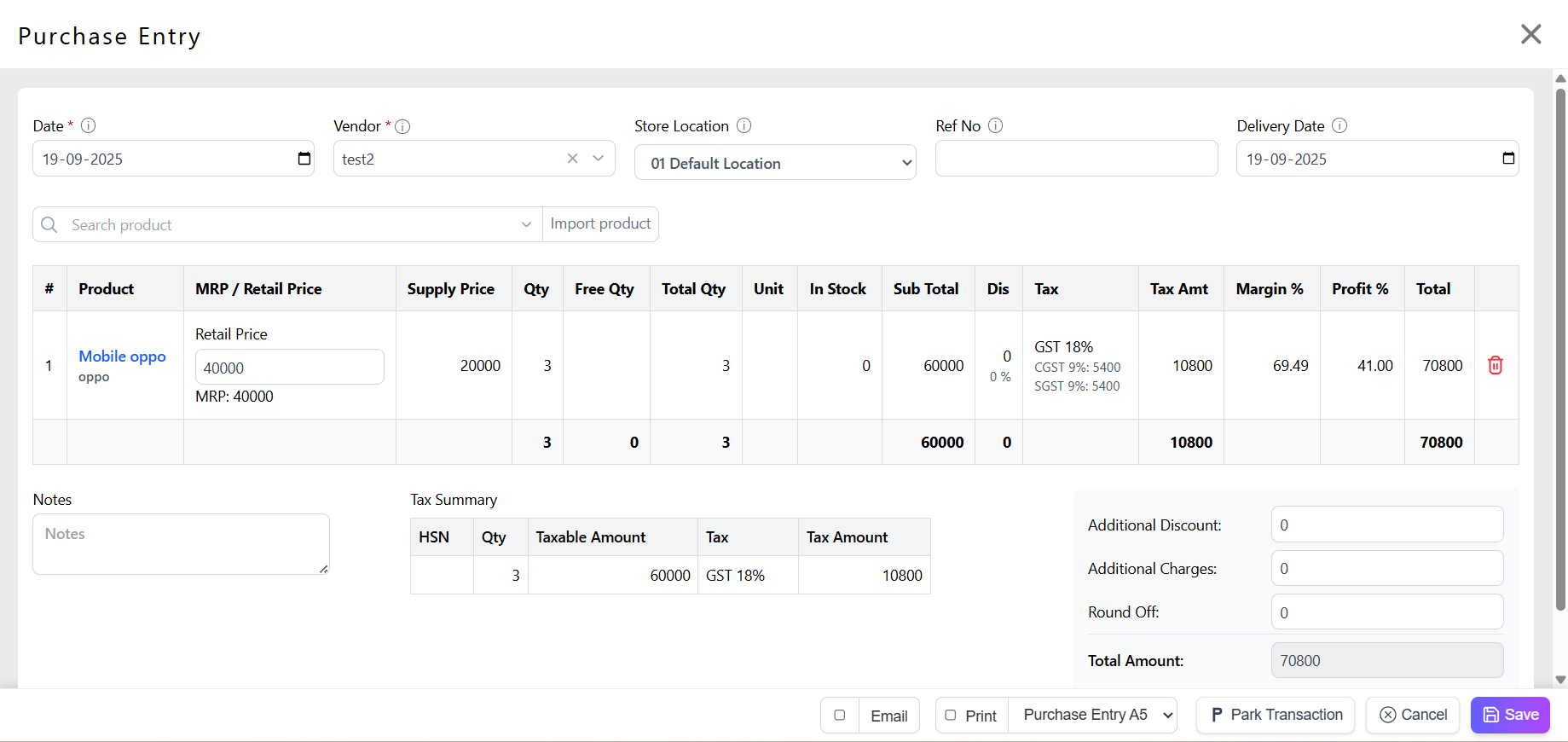The height and width of the screenshot is (742, 1568).
Task: Open the Date field calendar picker icon
Action: click(x=304, y=159)
